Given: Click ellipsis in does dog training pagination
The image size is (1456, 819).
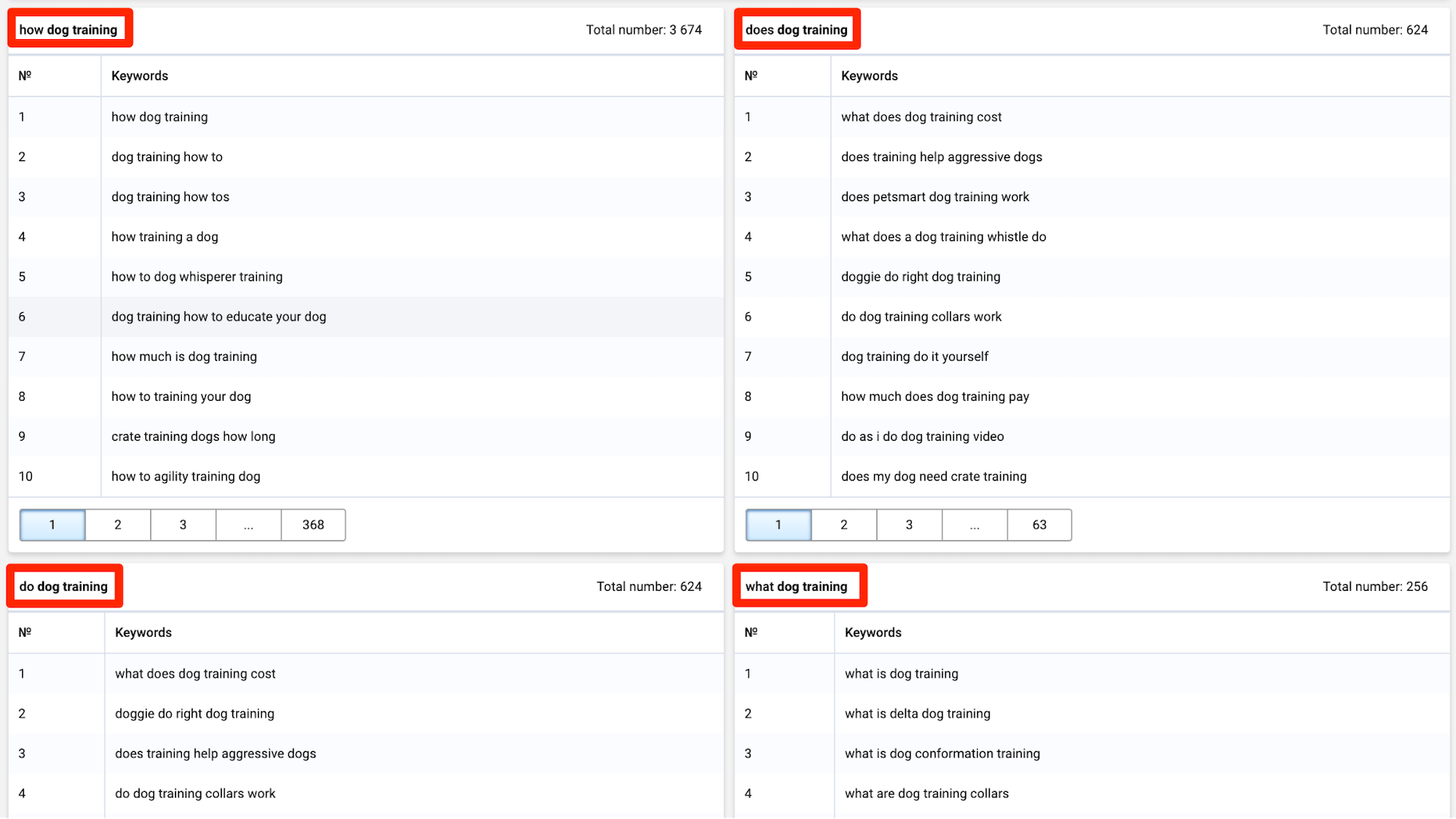Looking at the screenshot, I should tap(975, 524).
